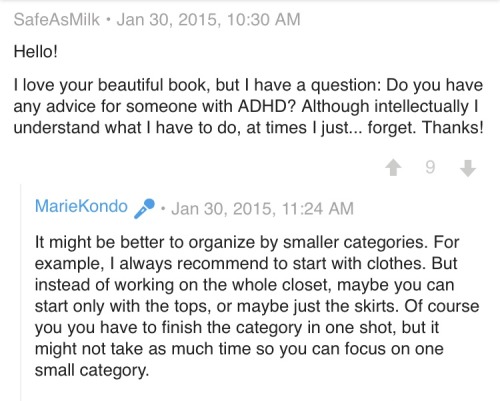Click the microphone icon beside MarieKondo
The height and width of the screenshot is (401, 500).
click(144, 208)
